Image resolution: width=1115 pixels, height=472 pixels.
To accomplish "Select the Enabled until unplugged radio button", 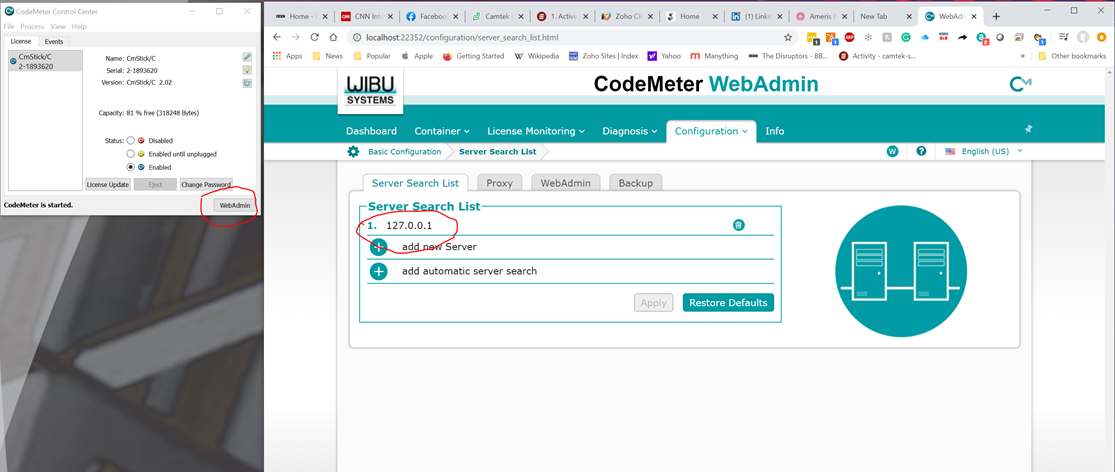I will click(x=130, y=154).
